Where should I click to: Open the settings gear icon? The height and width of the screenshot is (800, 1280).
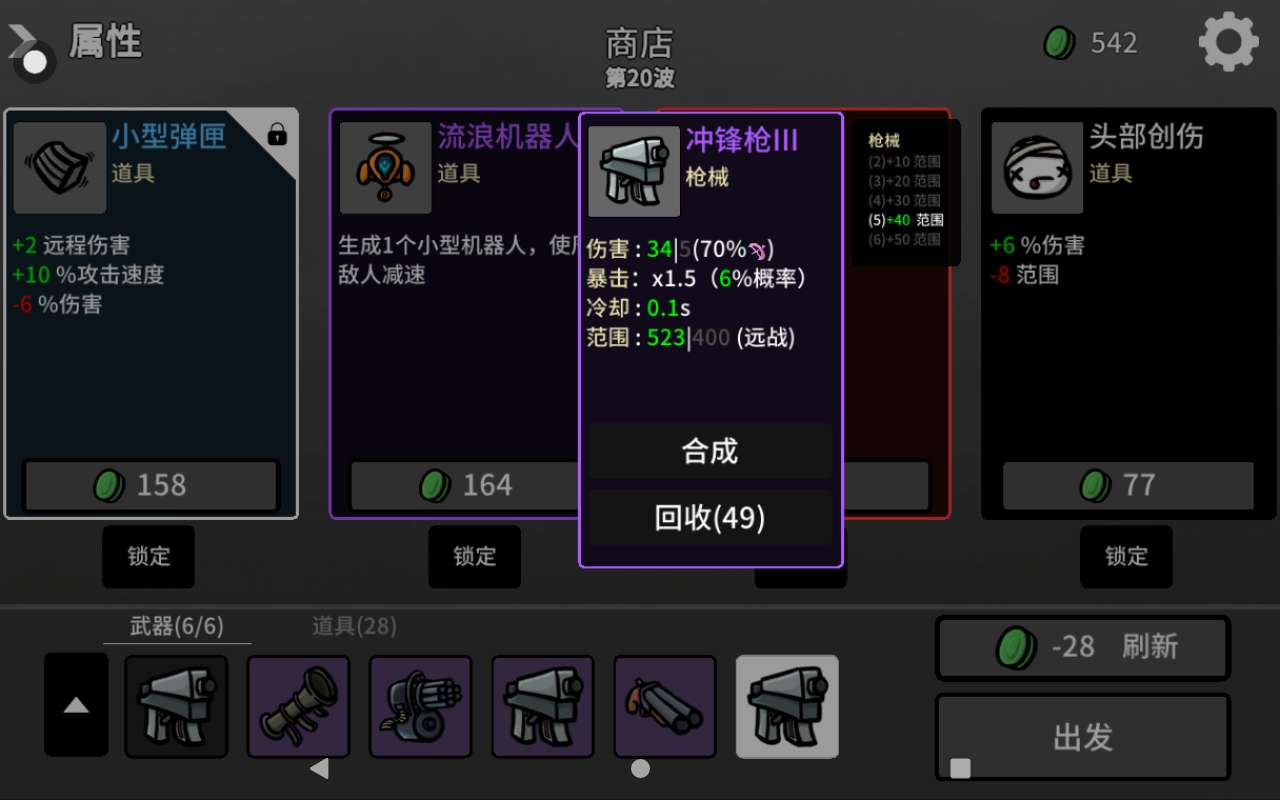click(1228, 42)
